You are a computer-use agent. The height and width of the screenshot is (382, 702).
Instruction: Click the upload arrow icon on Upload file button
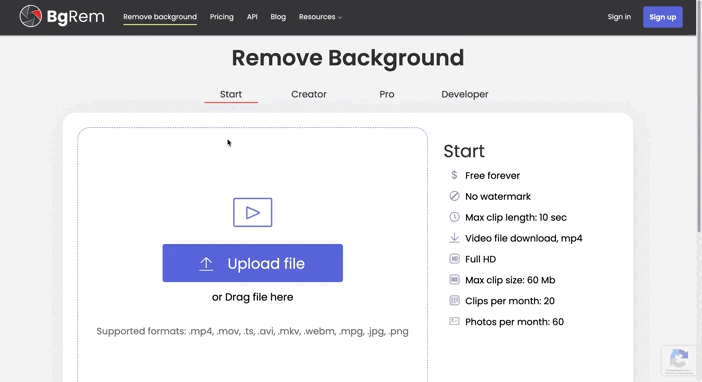pyautogui.click(x=206, y=264)
